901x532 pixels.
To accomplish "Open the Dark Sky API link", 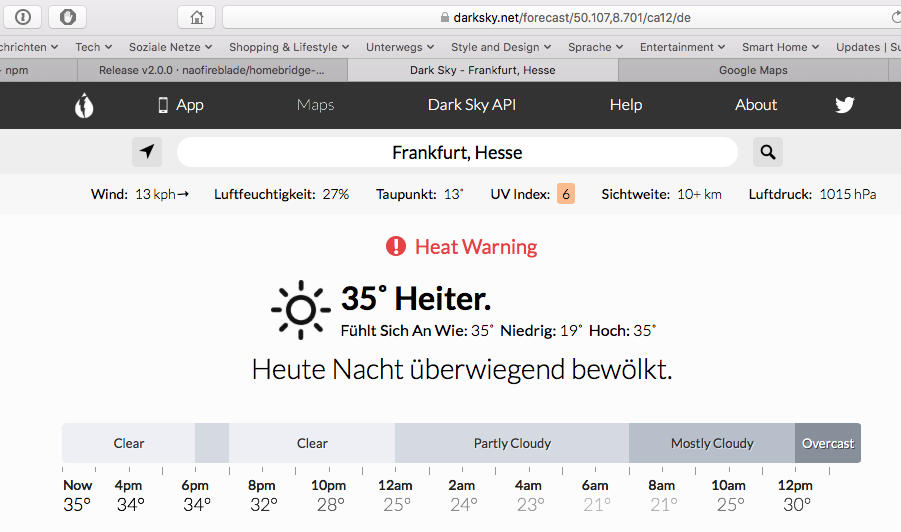I will [472, 105].
